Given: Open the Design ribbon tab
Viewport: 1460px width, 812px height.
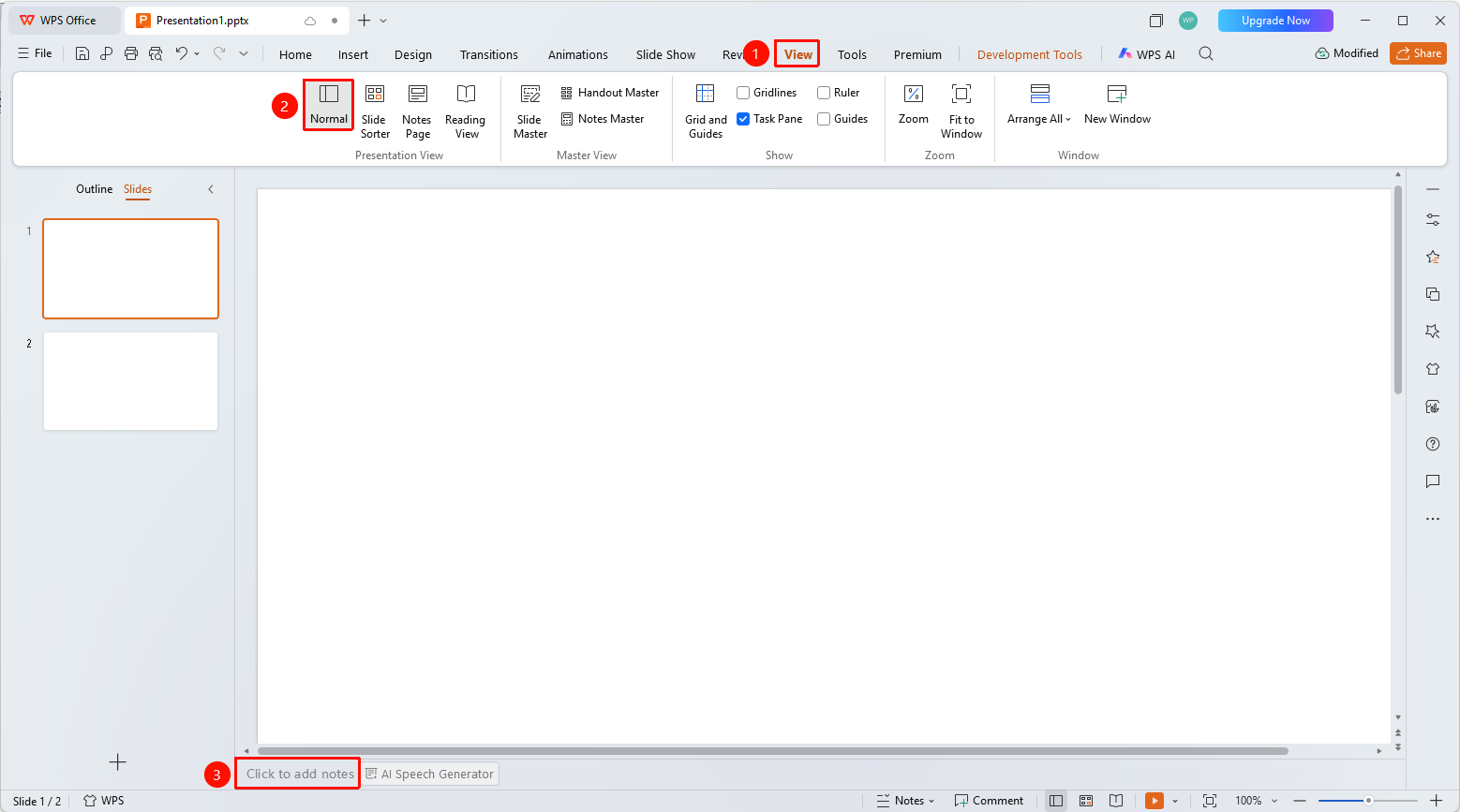Looking at the screenshot, I should point(413,54).
